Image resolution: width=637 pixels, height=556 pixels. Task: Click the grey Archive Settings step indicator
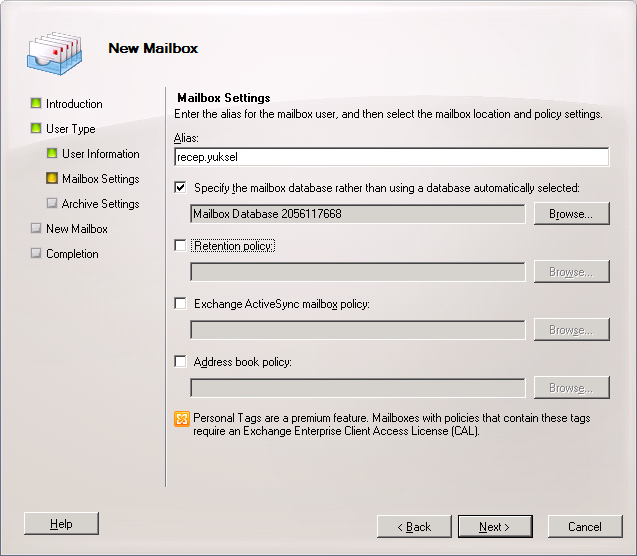52,203
